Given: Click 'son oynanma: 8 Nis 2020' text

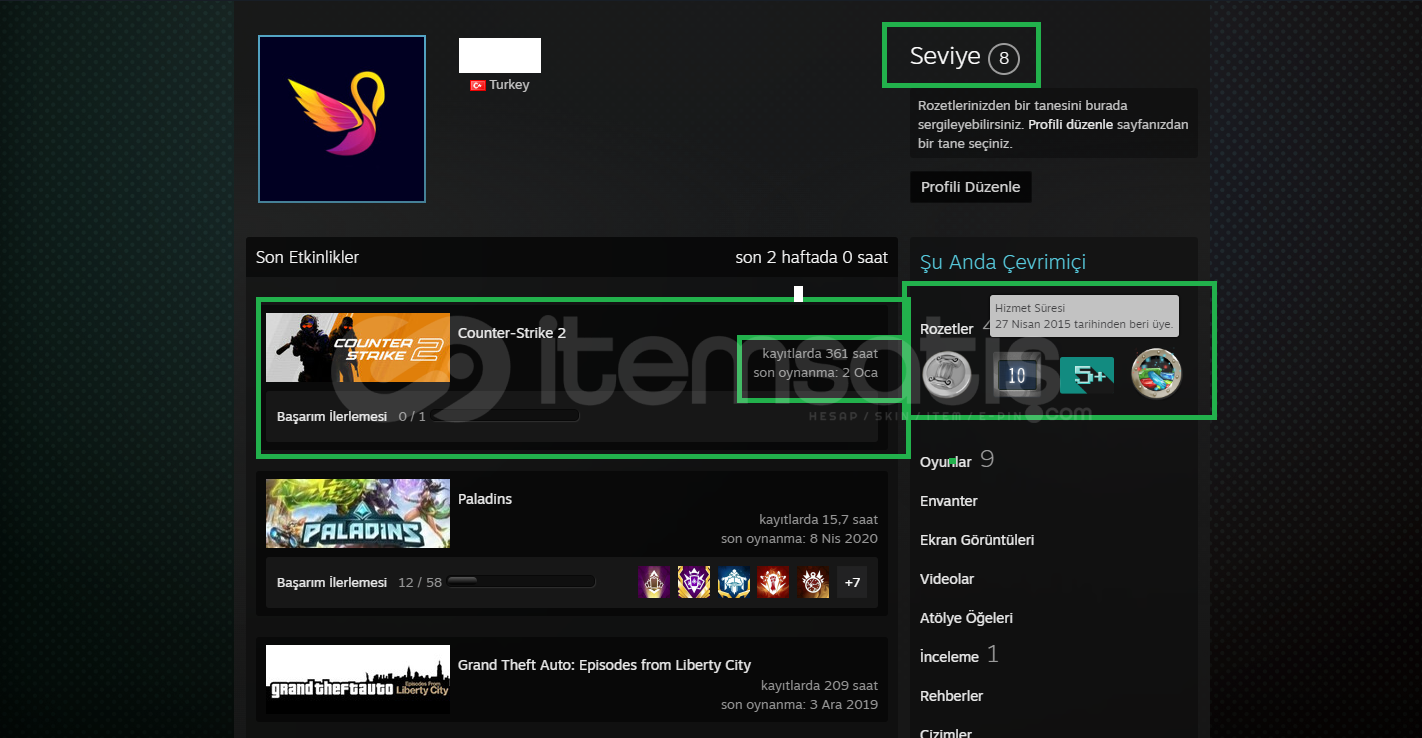Looking at the screenshot, I should coord(799,539).
